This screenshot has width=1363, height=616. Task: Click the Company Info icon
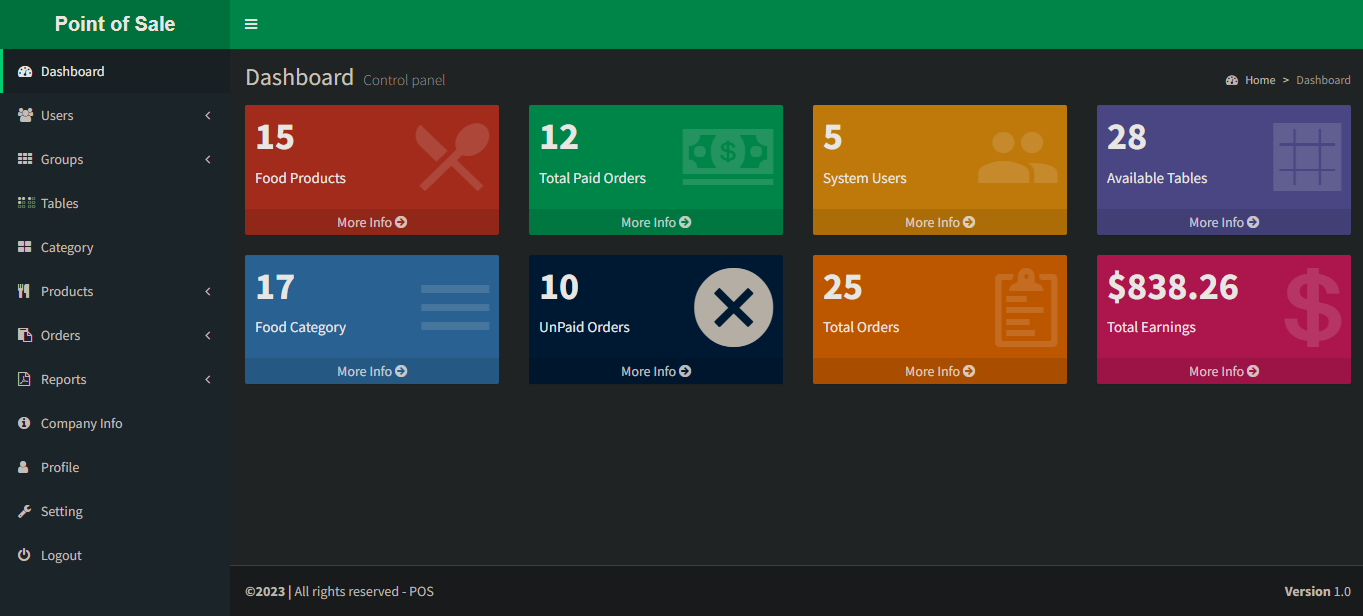click(x=24, y=423)
